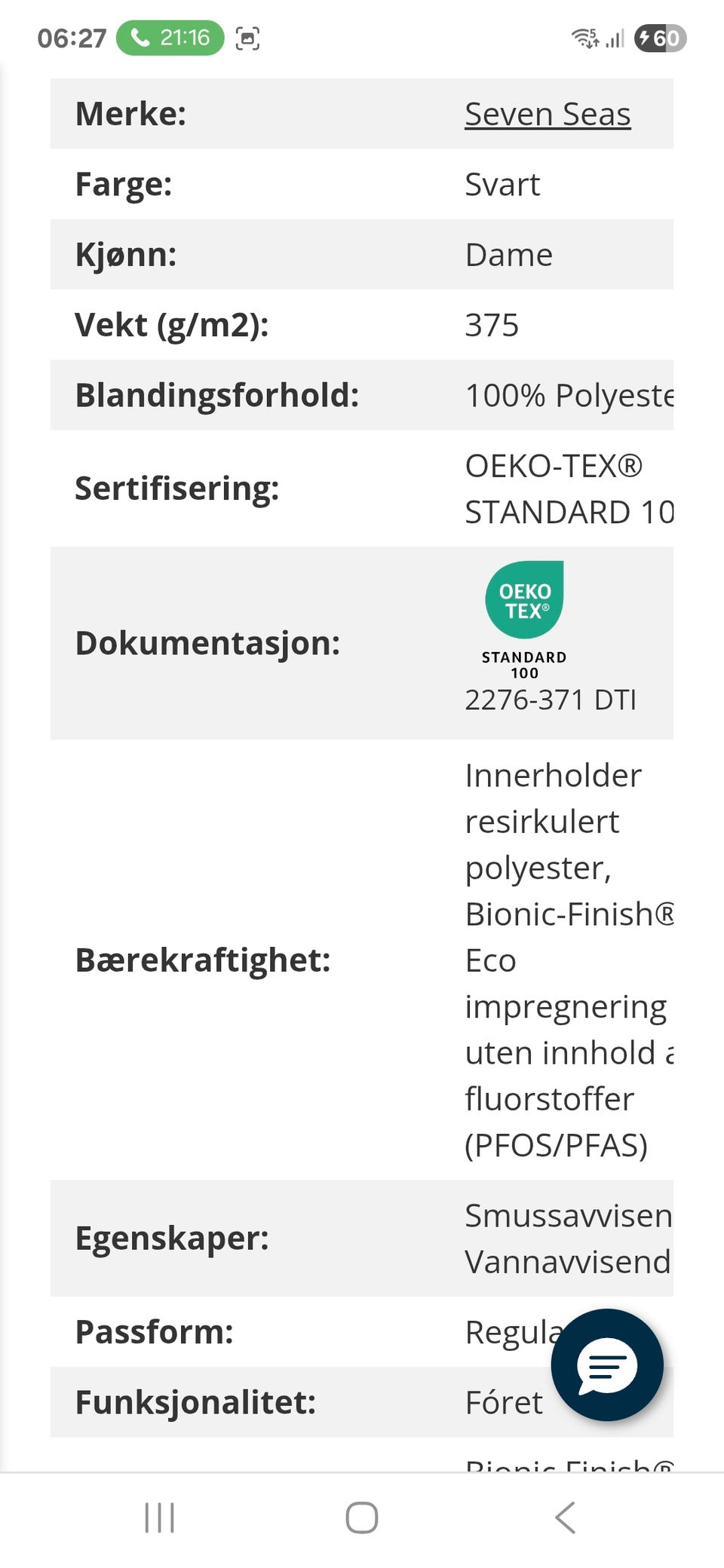Go back using the navigation arrow
This screenshot has width=724, height=1568.
[566, 1517]
